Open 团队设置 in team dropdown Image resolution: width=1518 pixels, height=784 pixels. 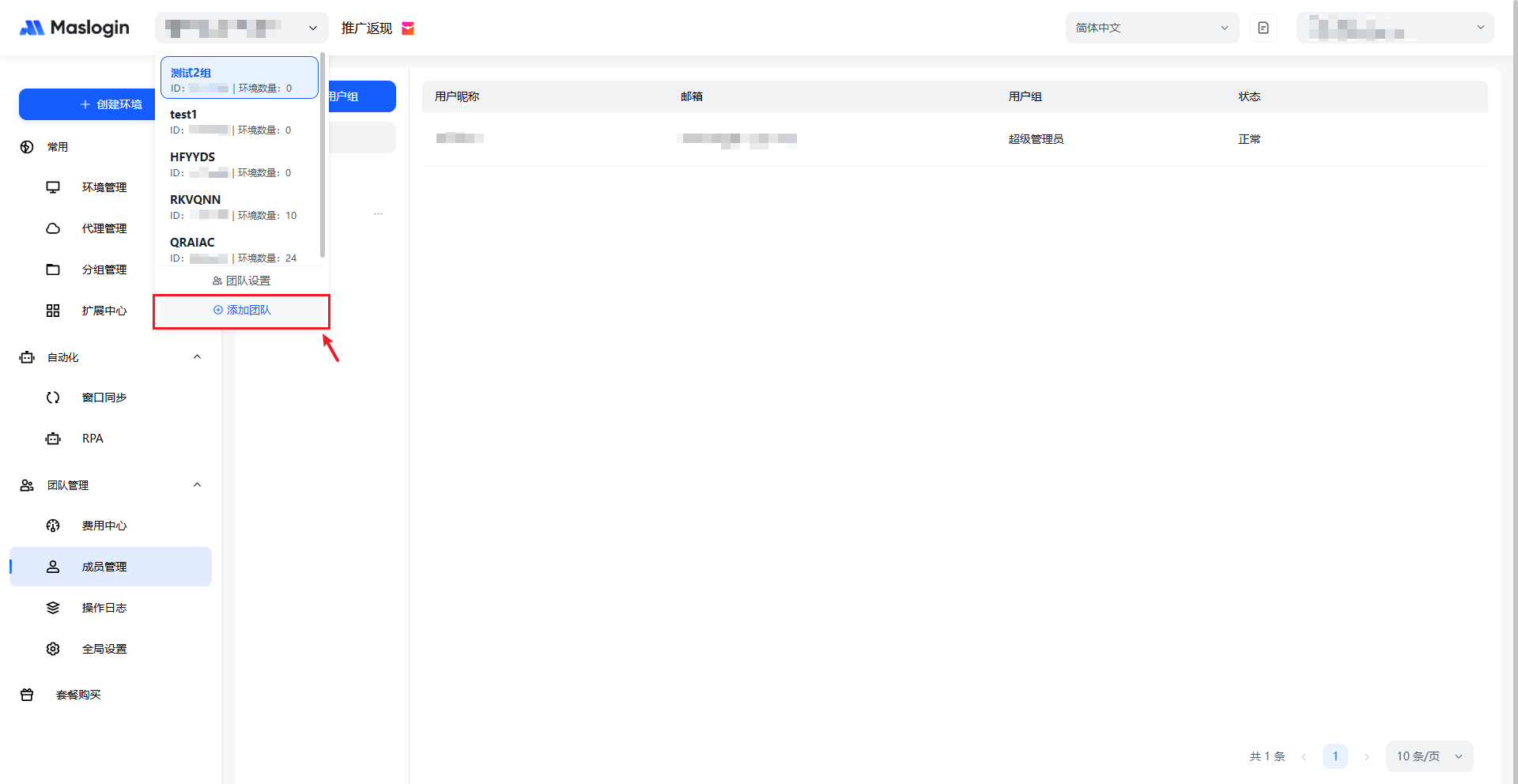point(242,281)
